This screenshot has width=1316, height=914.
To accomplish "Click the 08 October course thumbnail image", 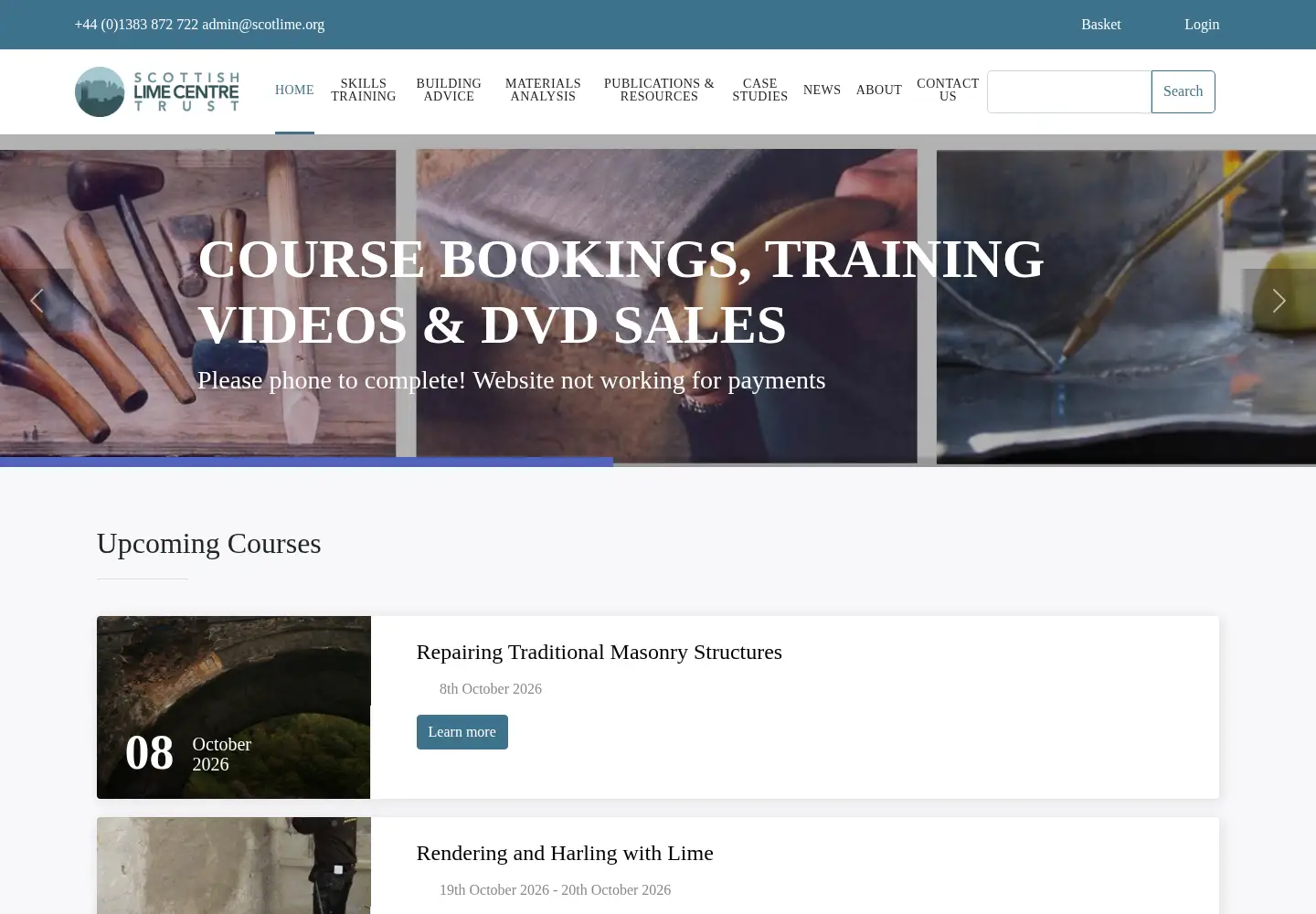I will tap(234, 707).
